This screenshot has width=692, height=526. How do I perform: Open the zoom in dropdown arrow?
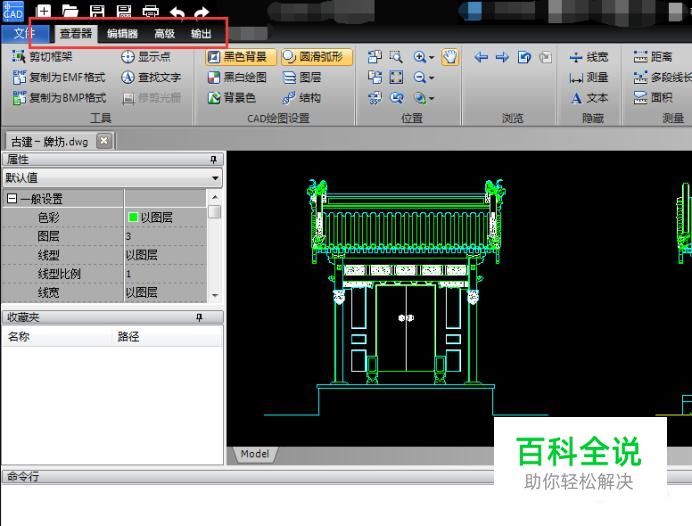tap(431, 57)
